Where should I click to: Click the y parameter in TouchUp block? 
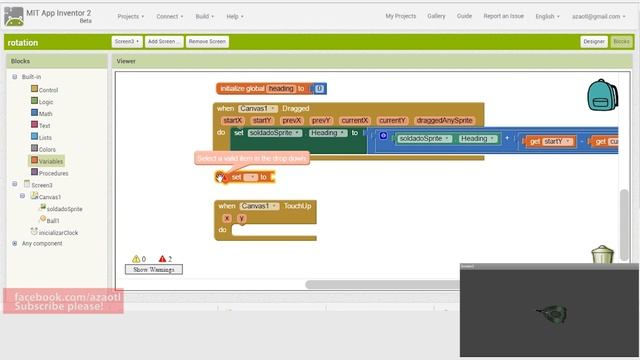[242, 218]
